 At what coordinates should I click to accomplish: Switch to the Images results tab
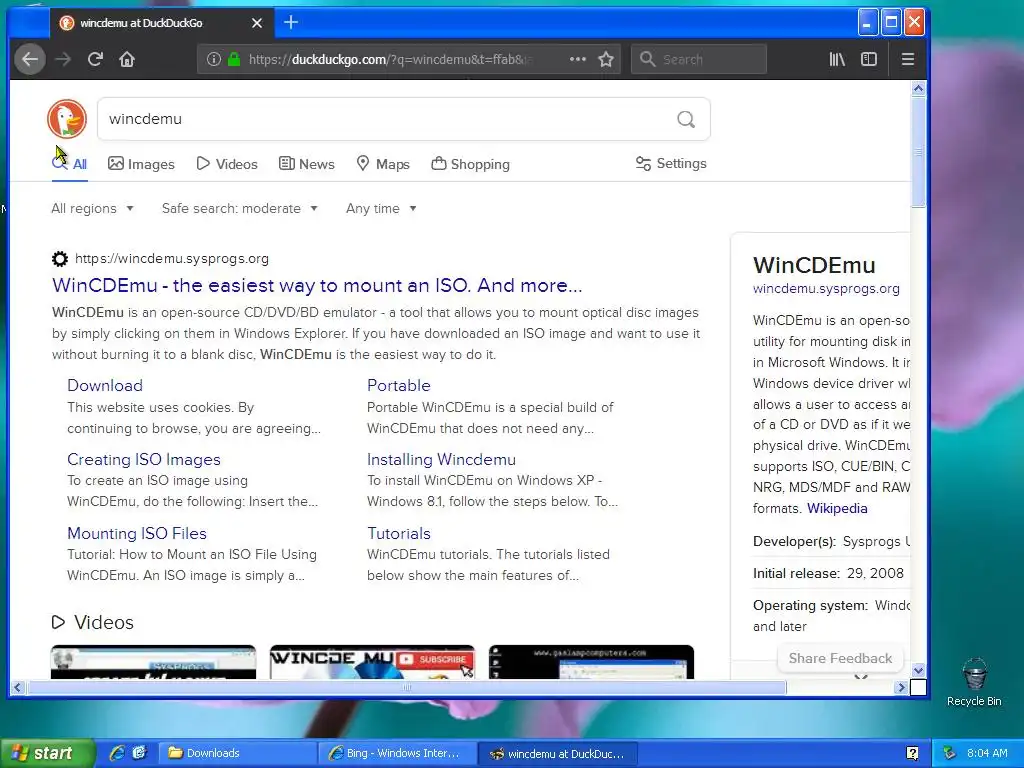(x=141, y=164)
